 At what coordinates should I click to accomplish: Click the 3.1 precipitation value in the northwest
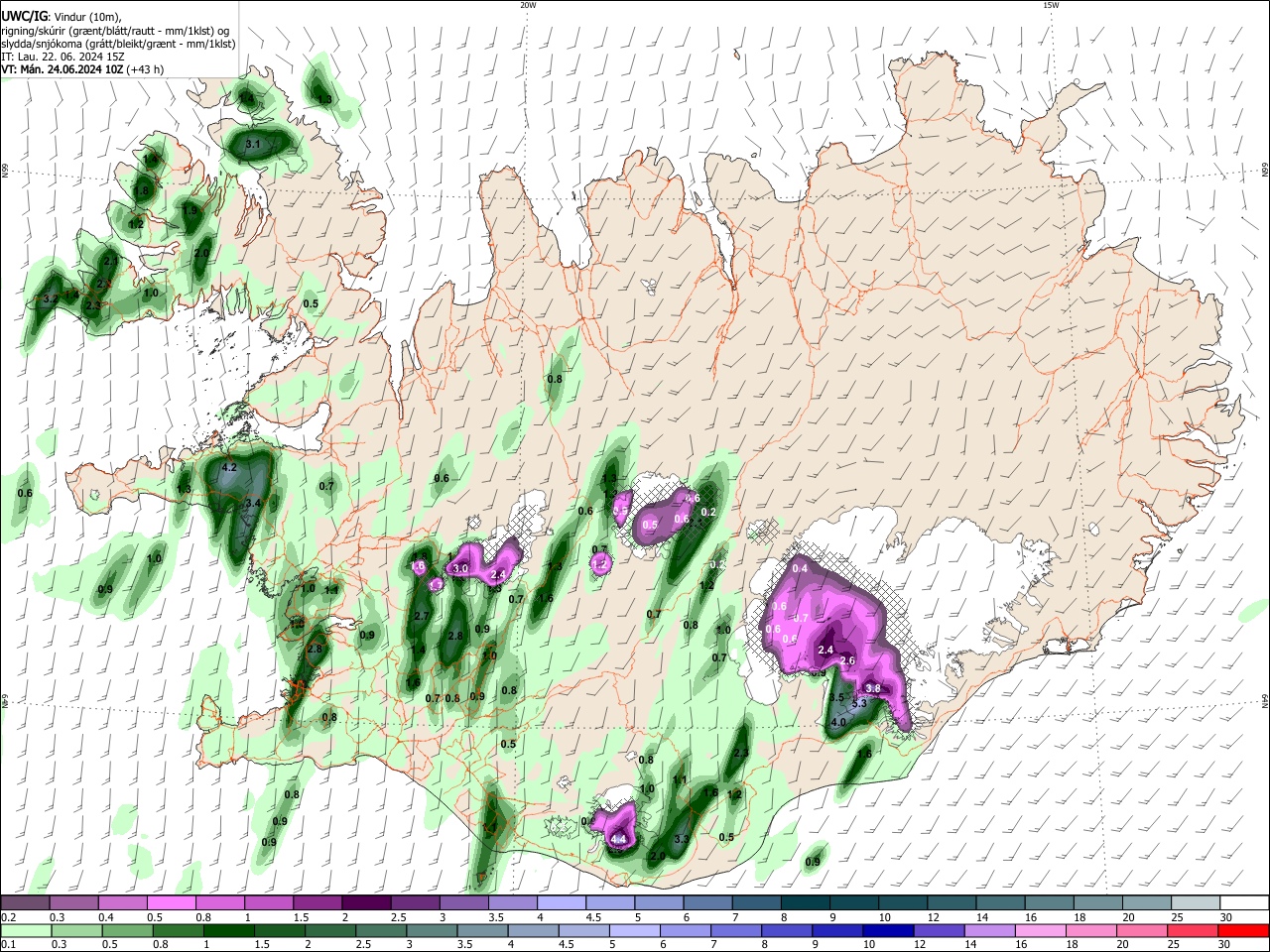(x=252, y=145)
